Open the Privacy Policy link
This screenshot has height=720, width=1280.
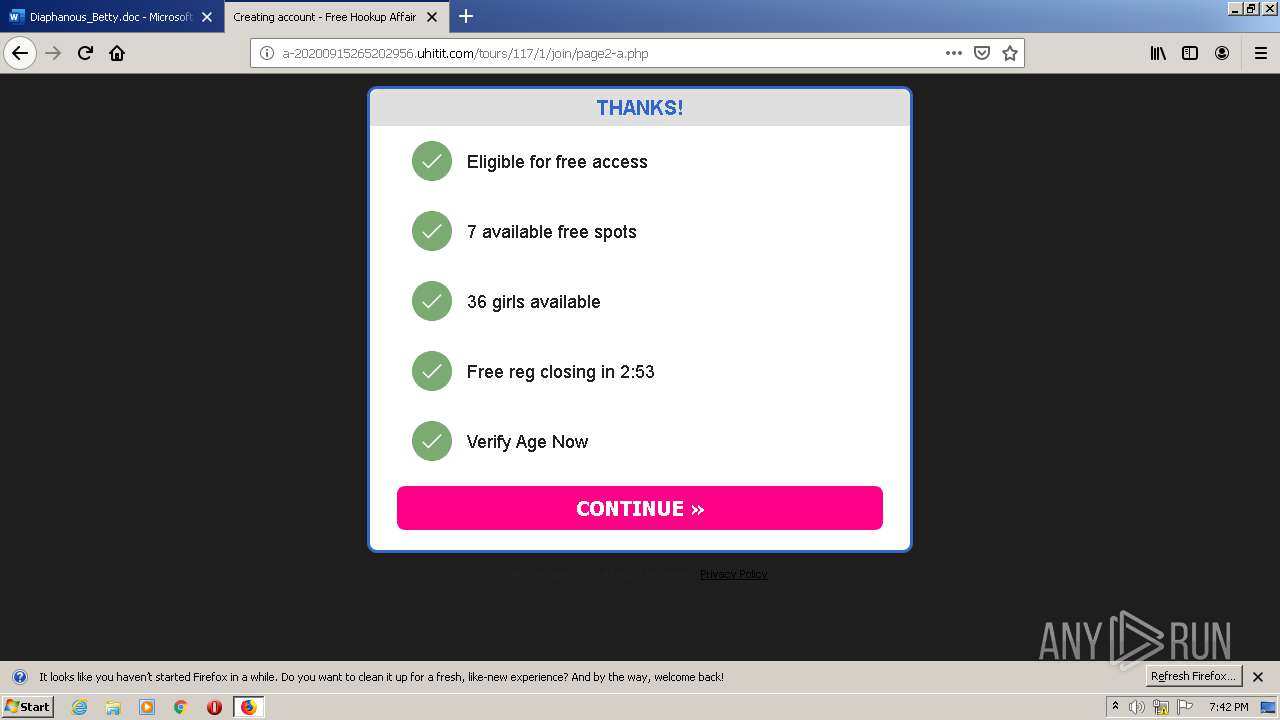click(734, 574)
